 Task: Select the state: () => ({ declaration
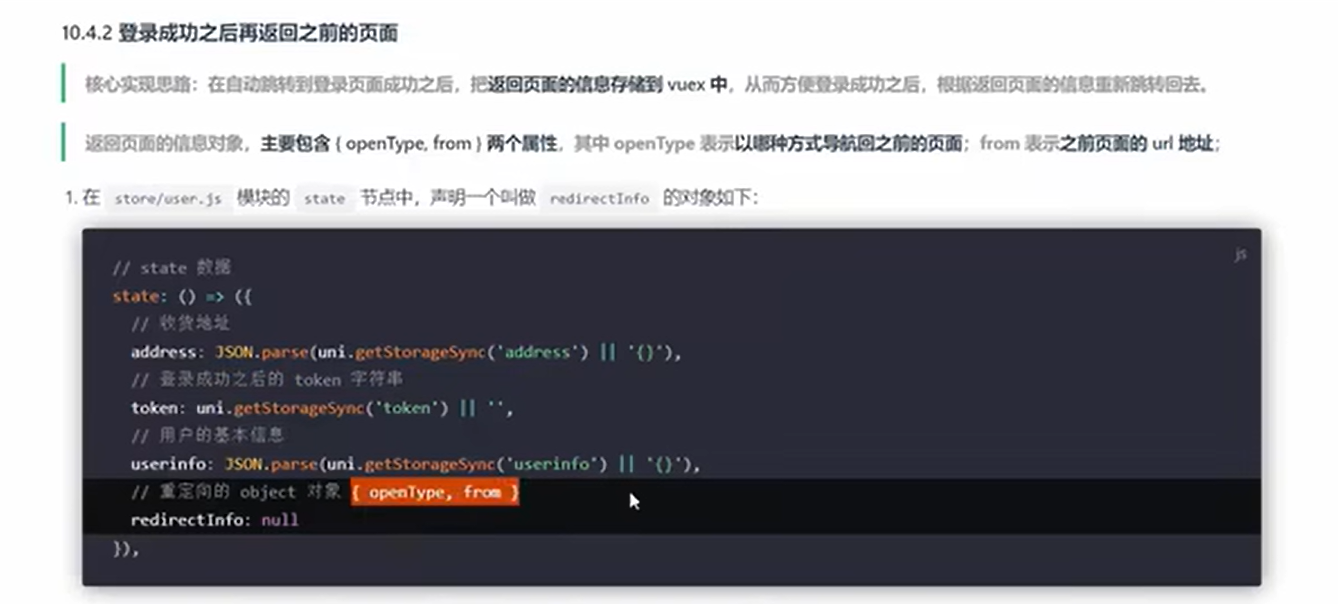180,296
